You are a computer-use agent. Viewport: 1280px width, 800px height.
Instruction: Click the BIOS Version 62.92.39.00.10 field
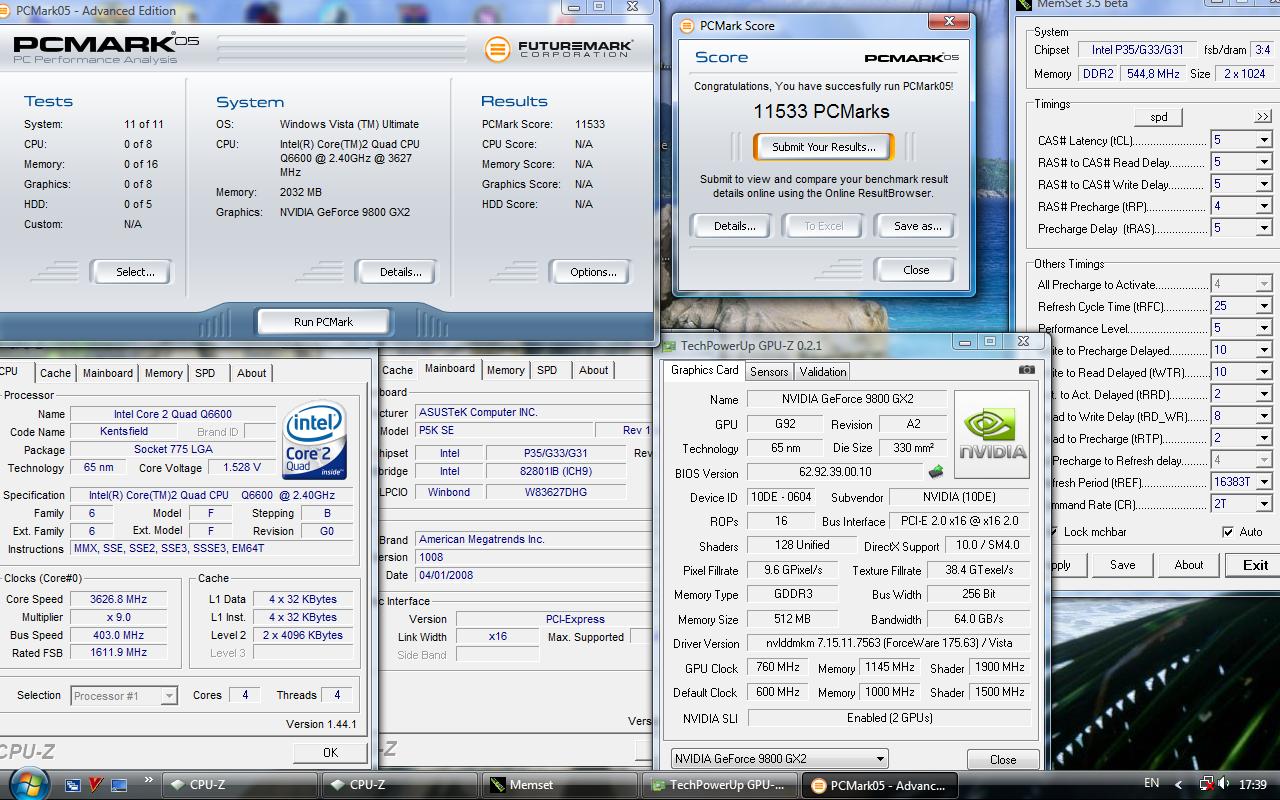tap(834, 472)
